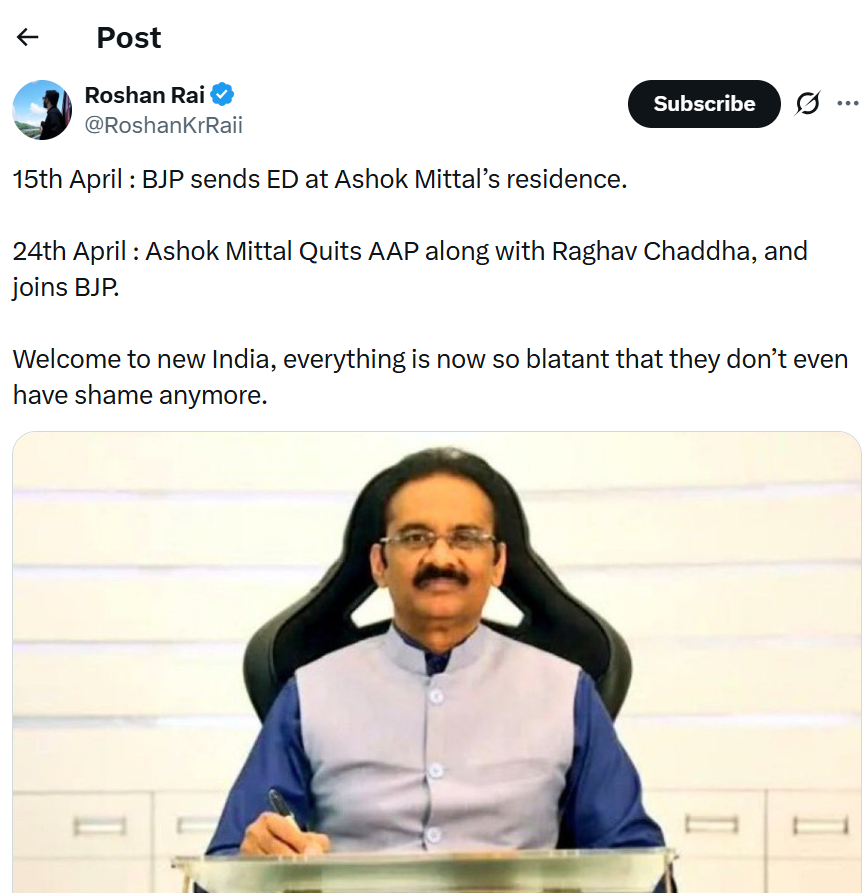Click the blue verified badge

[222, 95]
